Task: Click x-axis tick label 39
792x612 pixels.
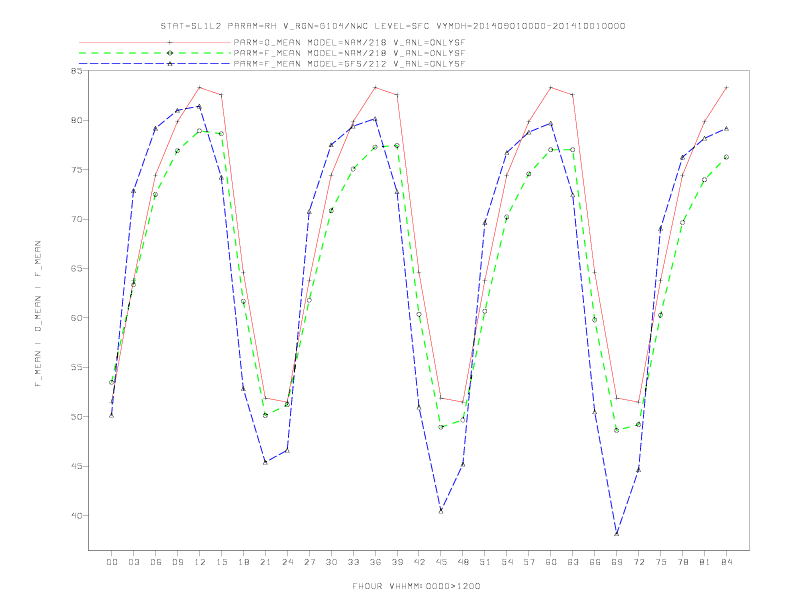Action: pyautogui.click(x=398, y=562)
